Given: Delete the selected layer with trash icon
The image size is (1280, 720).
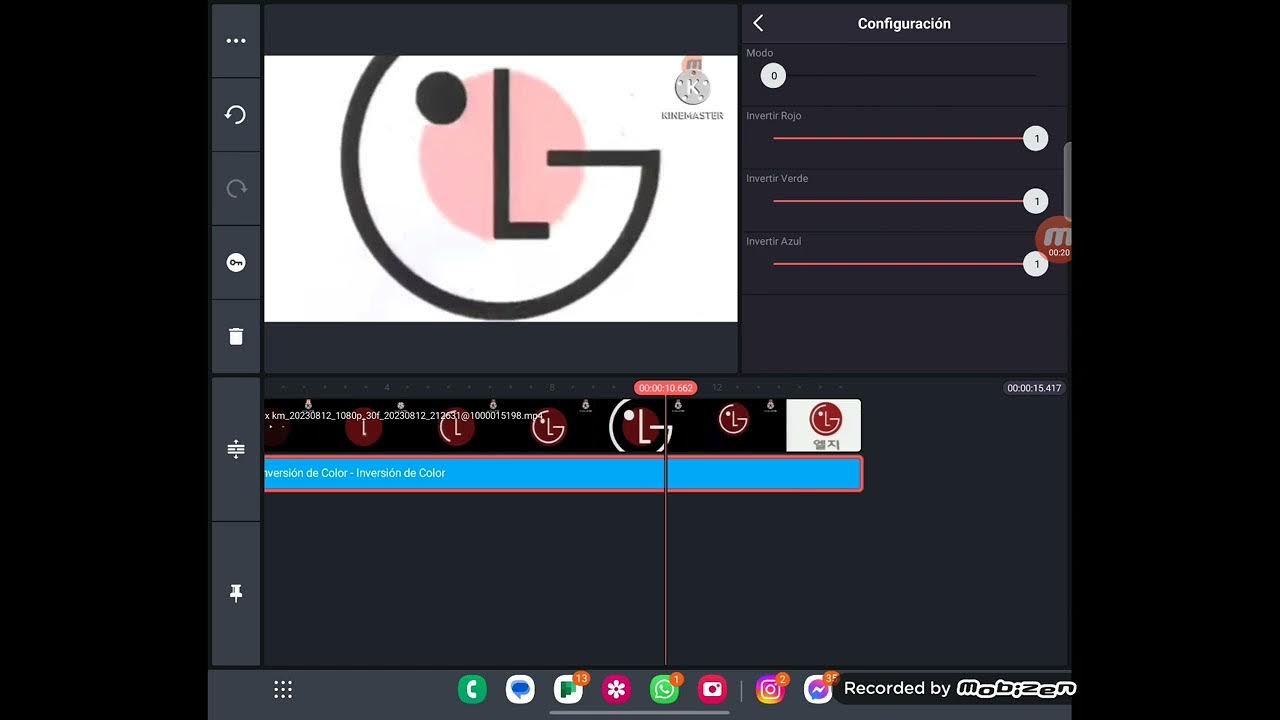Looking at the screenshot, I should click(236, 337).
